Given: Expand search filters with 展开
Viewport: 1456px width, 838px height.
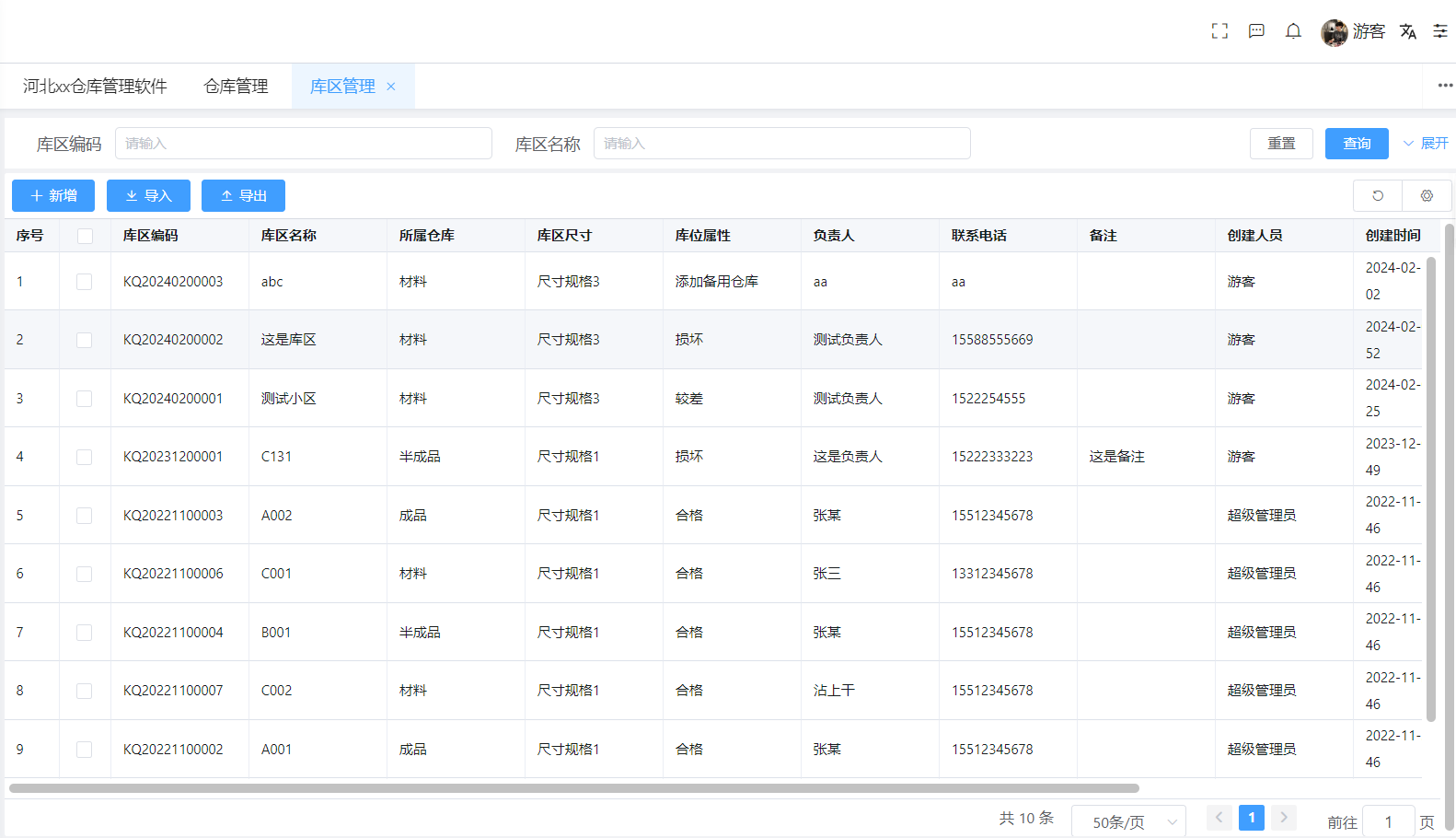Looking at the screenshot, I should click(1426, 144).
